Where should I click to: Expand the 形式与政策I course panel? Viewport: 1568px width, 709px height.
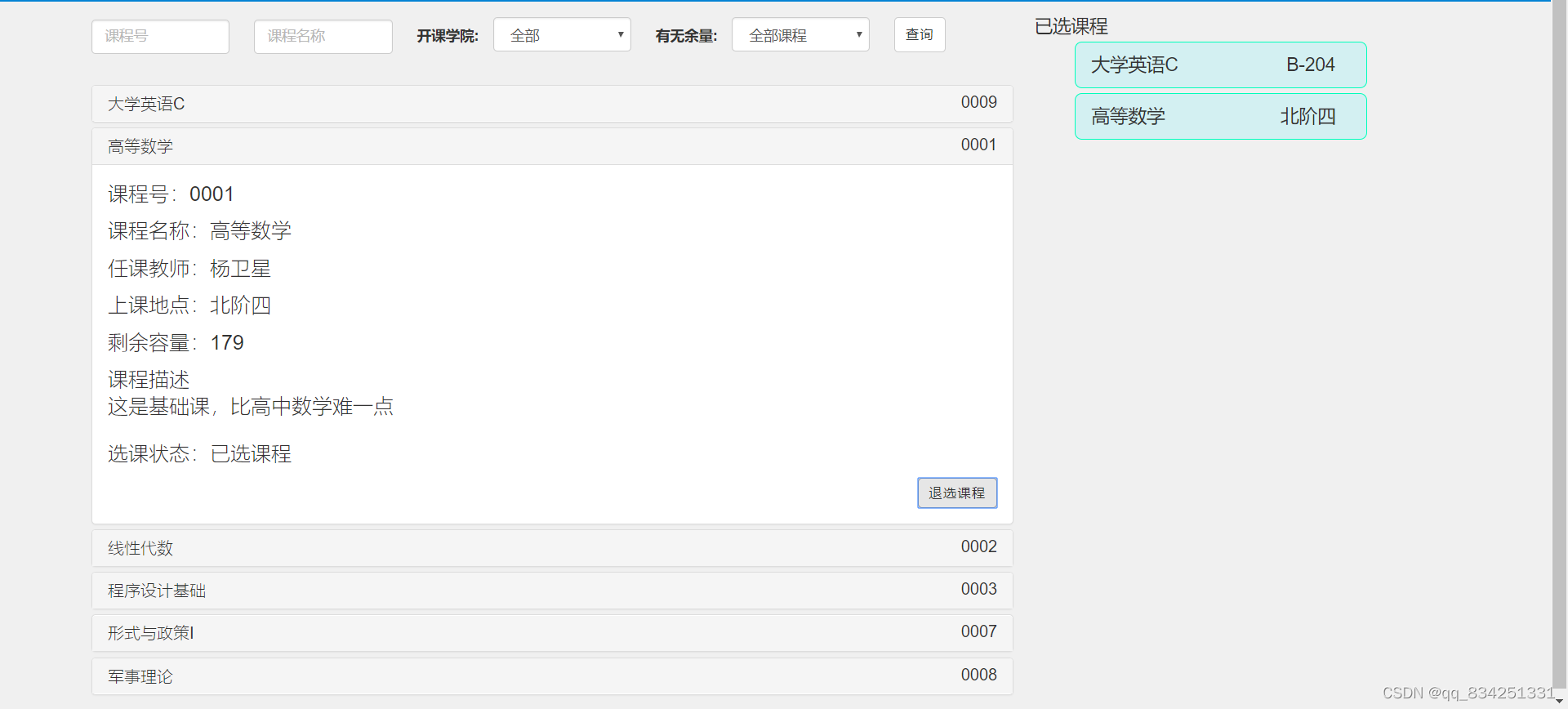click(x=552, y=633)
